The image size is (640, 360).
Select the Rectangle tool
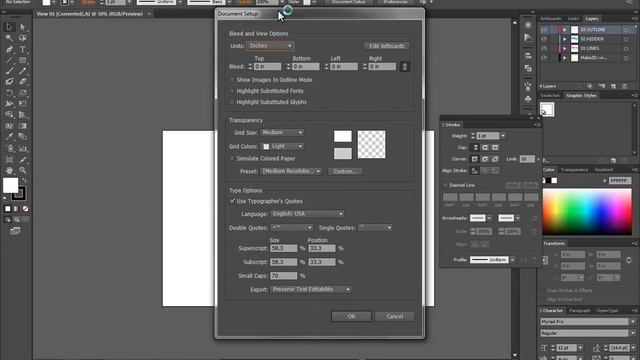(x=22, y=60)
